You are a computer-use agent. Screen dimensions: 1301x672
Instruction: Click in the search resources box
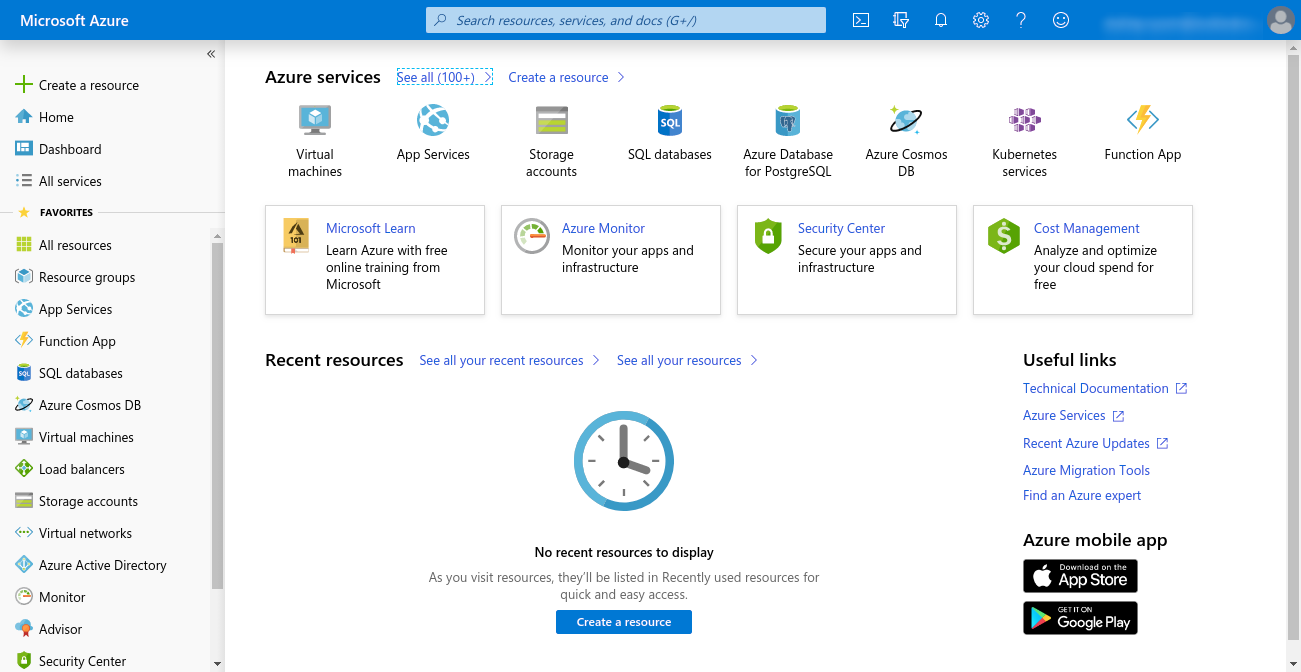click(625, 20)
